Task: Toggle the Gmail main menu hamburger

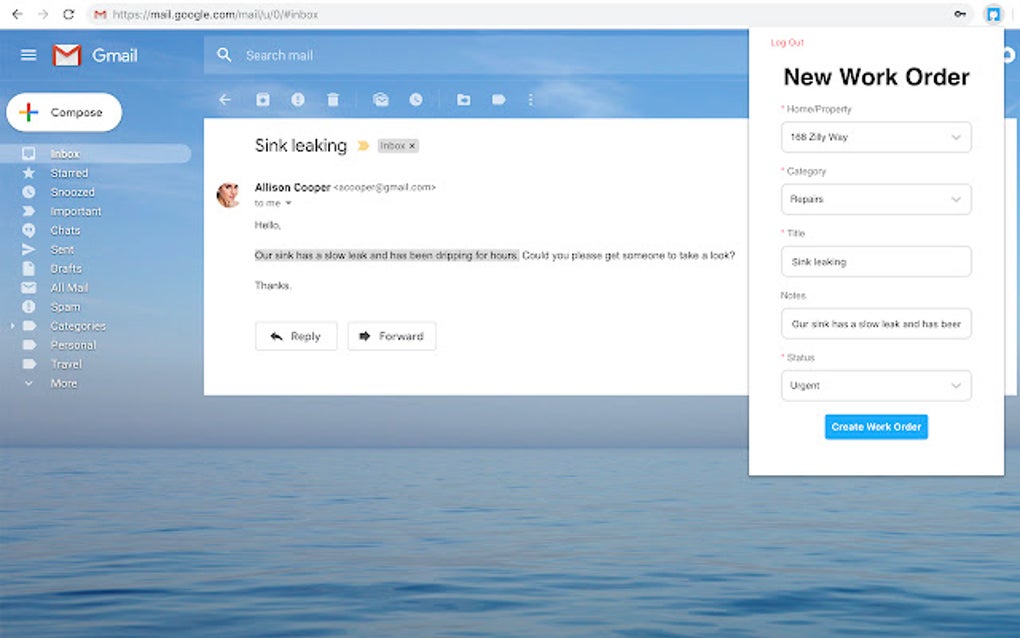Action: click(29, 55)
